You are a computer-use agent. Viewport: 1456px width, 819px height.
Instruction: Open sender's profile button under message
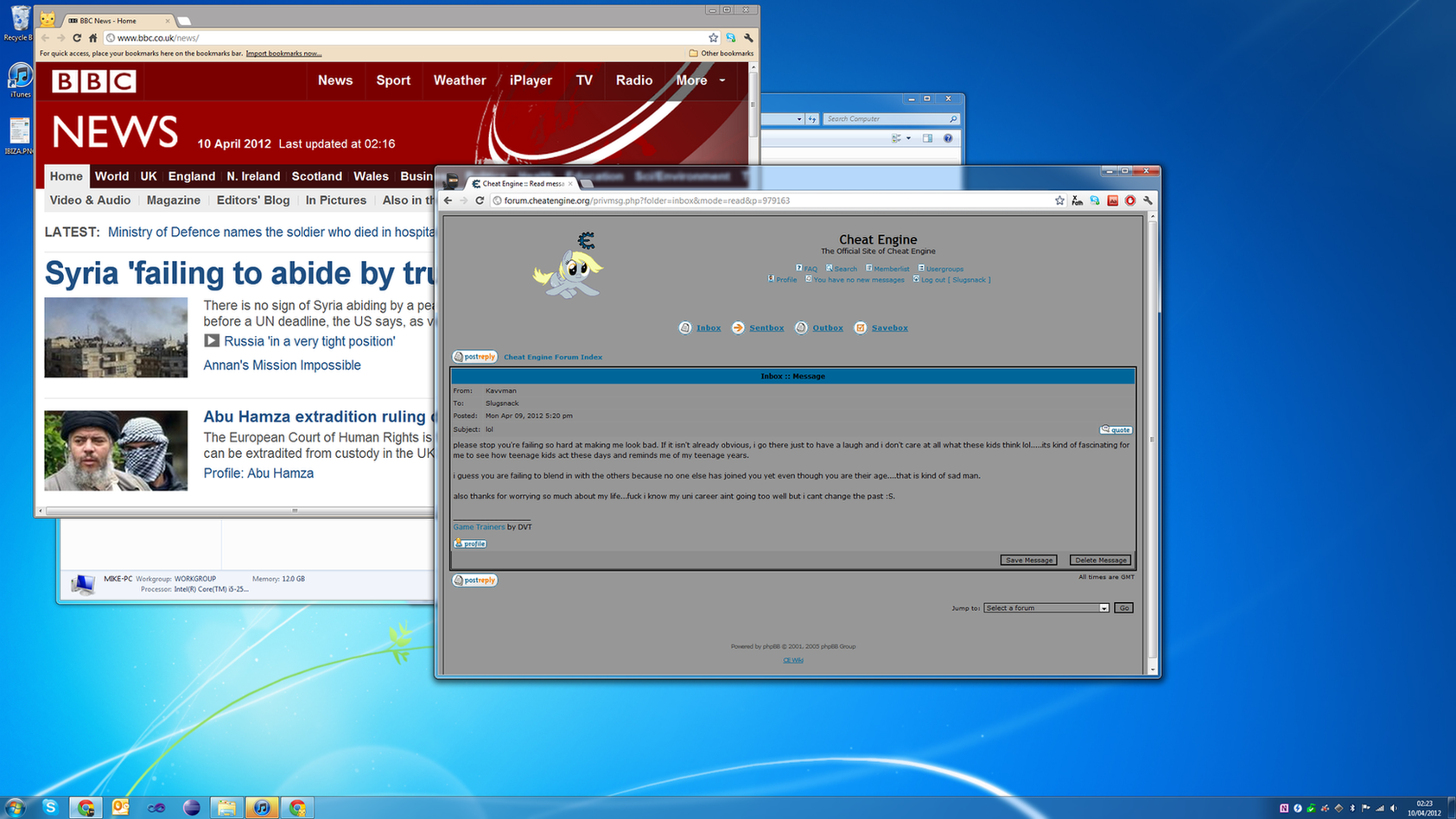[470, 543]
